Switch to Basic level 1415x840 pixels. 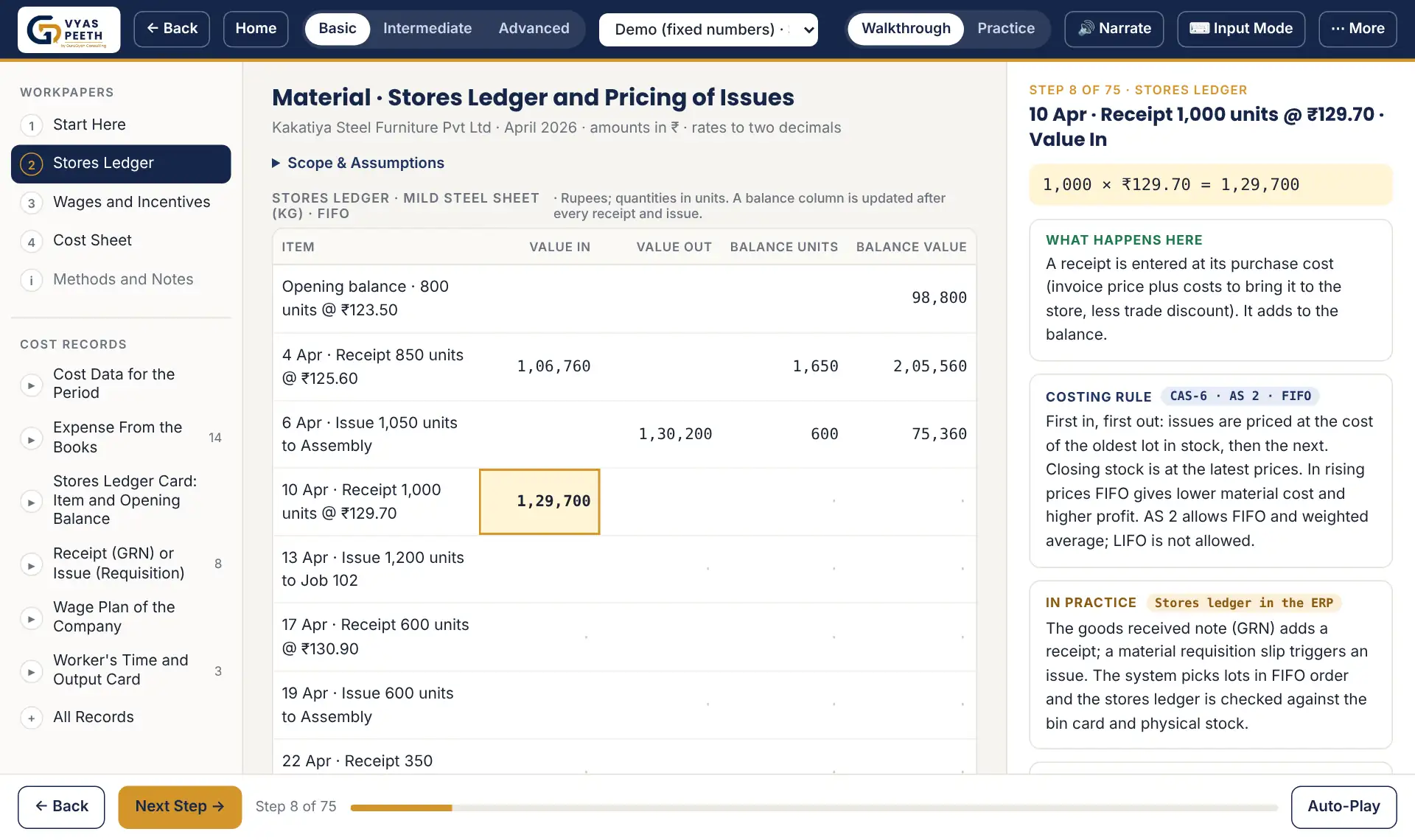coord(338,29)
